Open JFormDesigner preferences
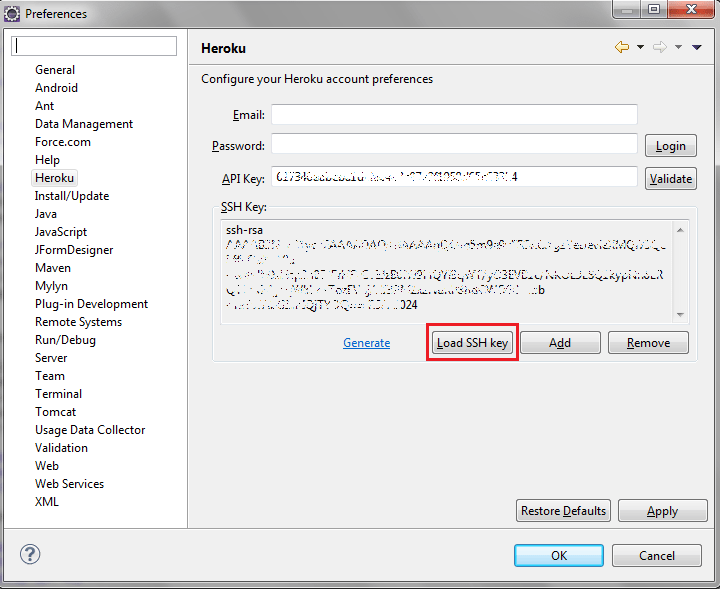 pos(73,250)
